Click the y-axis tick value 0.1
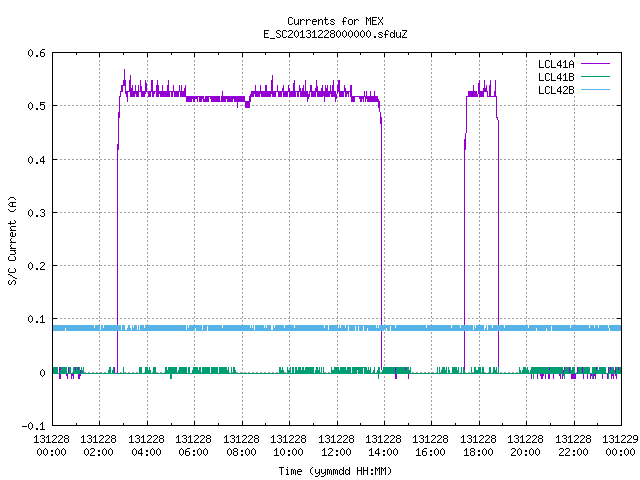 pos(36,319)
